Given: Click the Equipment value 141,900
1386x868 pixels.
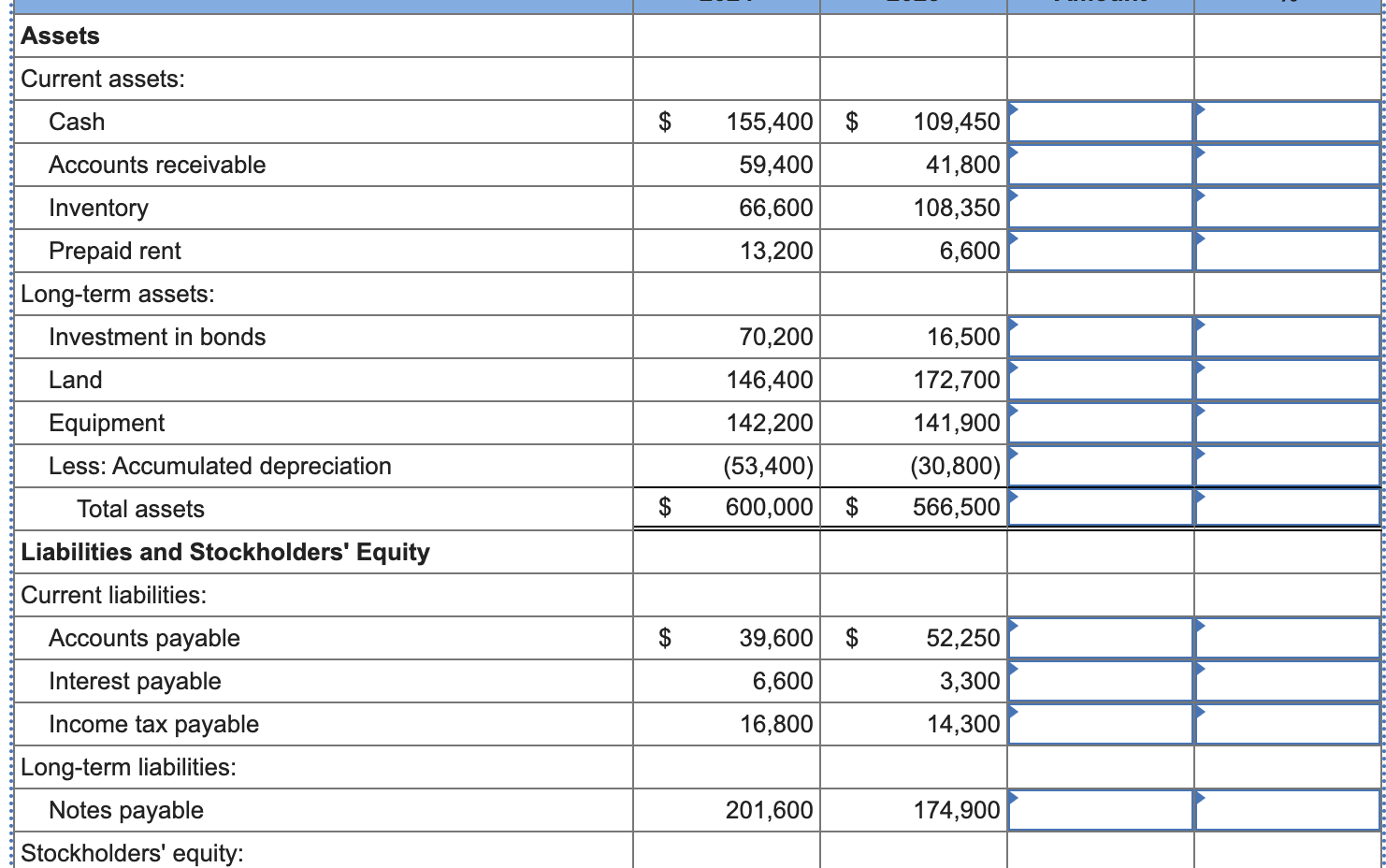Looking at the screenshot, I should coord(957,423).
